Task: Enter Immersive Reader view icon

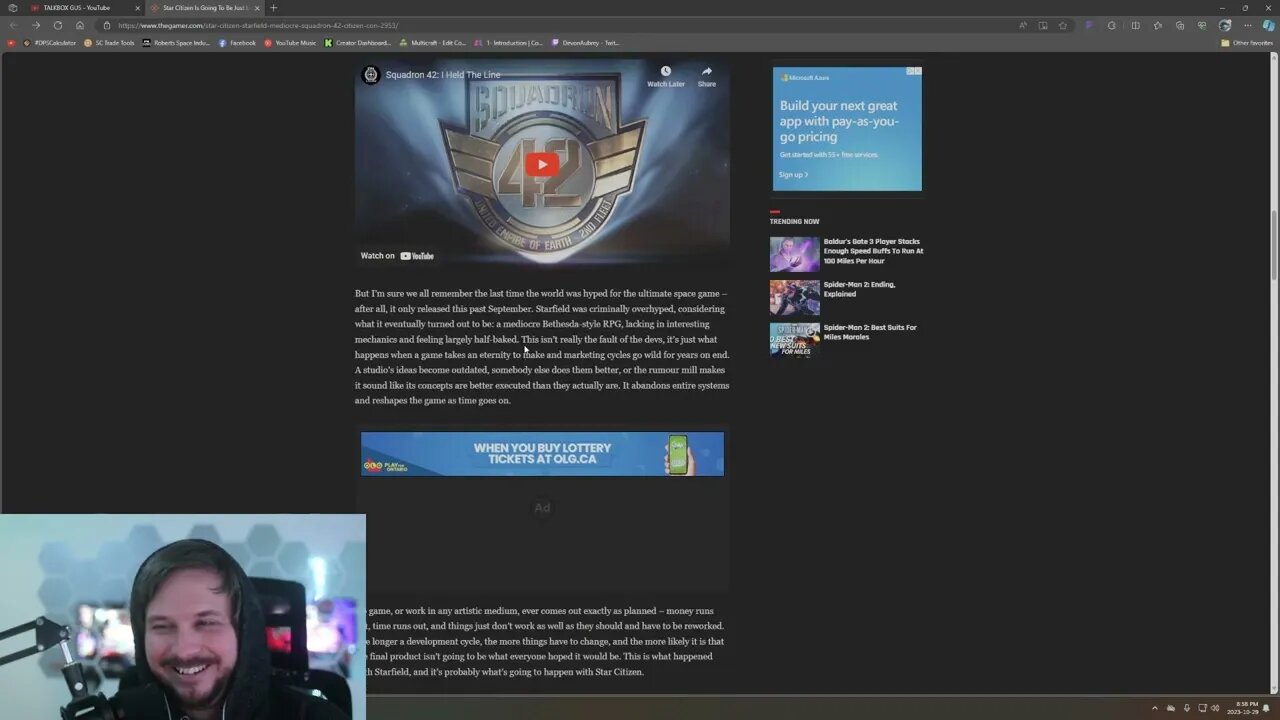Action: click(1043, 25)
